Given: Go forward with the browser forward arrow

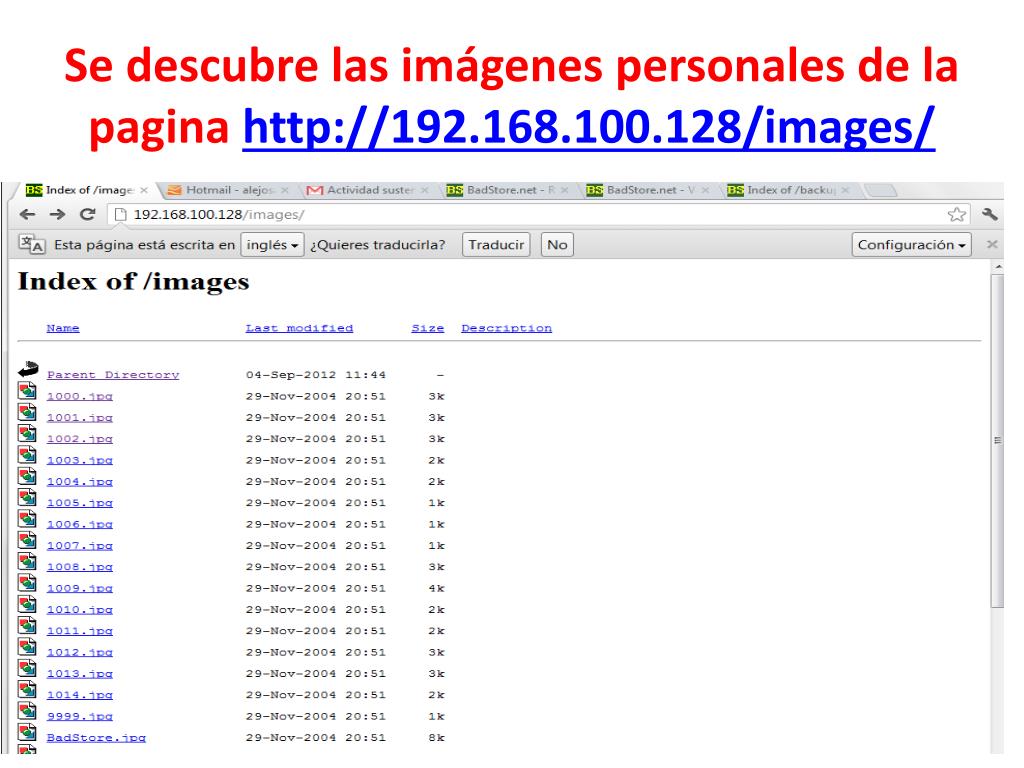Looking at the screenshot, I should pos(57,214).
